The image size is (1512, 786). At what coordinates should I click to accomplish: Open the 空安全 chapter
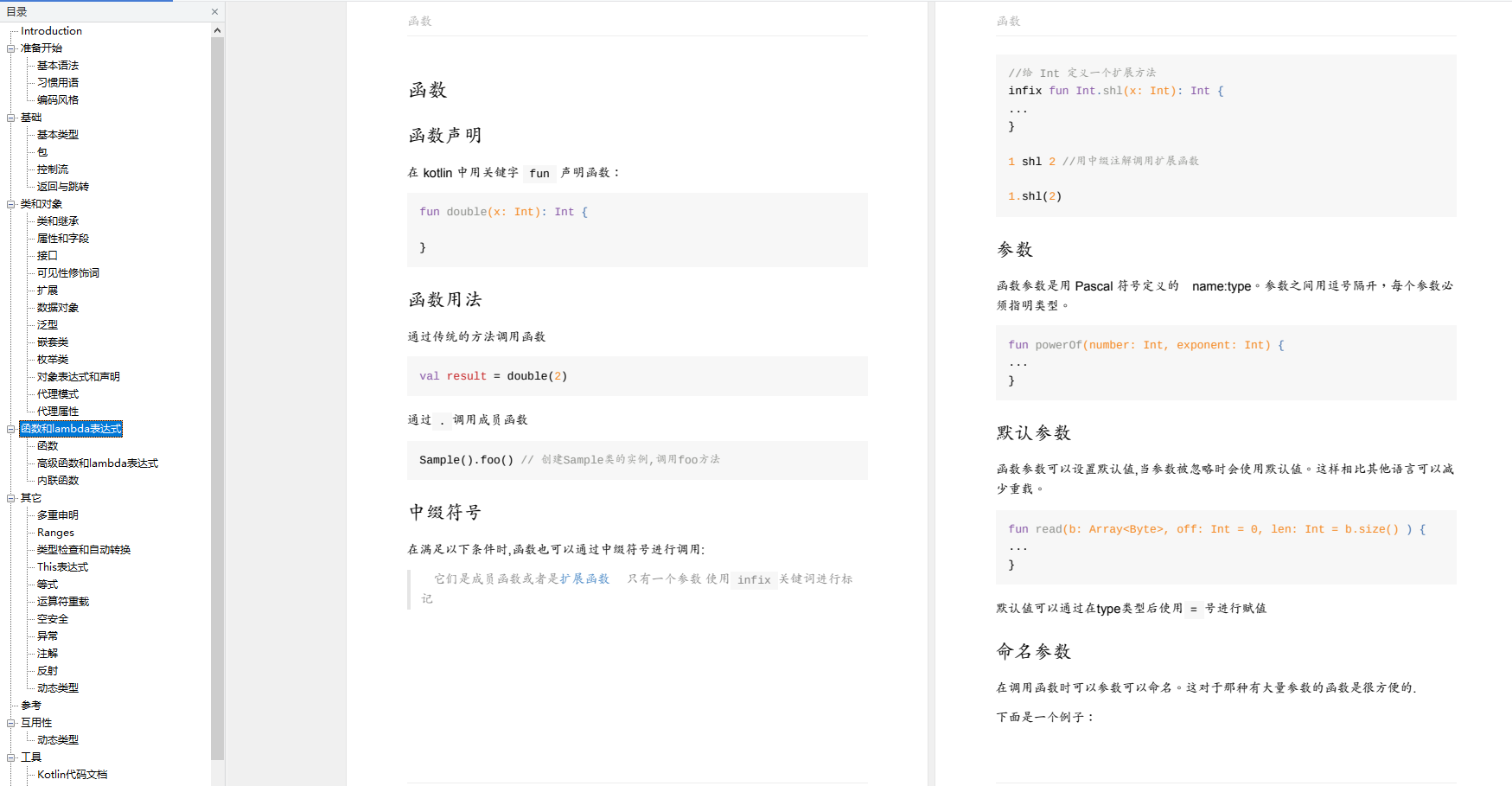coord(53,619)
